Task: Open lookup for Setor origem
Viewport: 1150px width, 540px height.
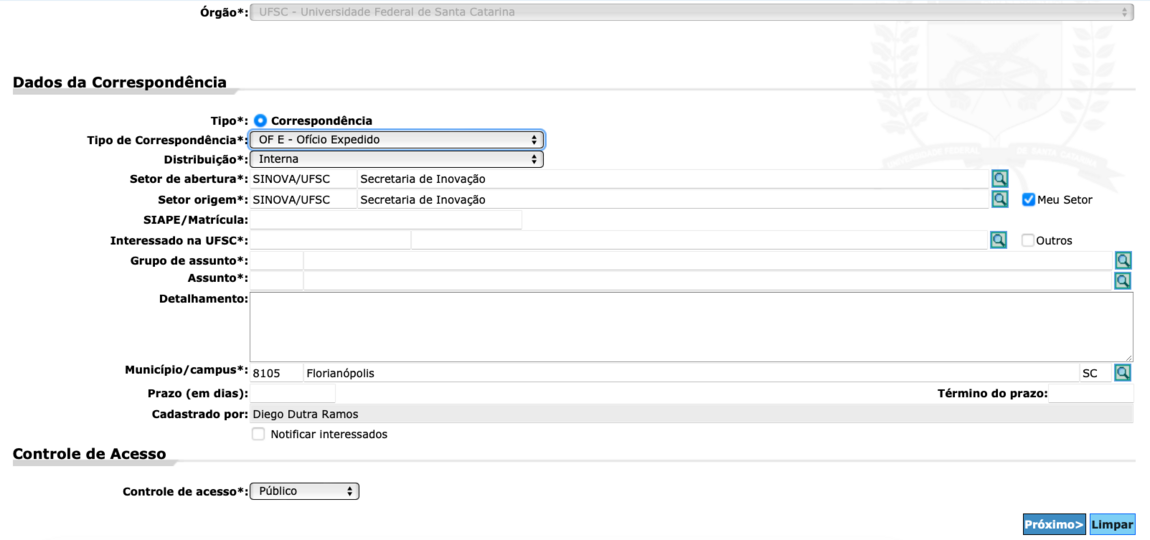Action: click(x=999, y=199)
